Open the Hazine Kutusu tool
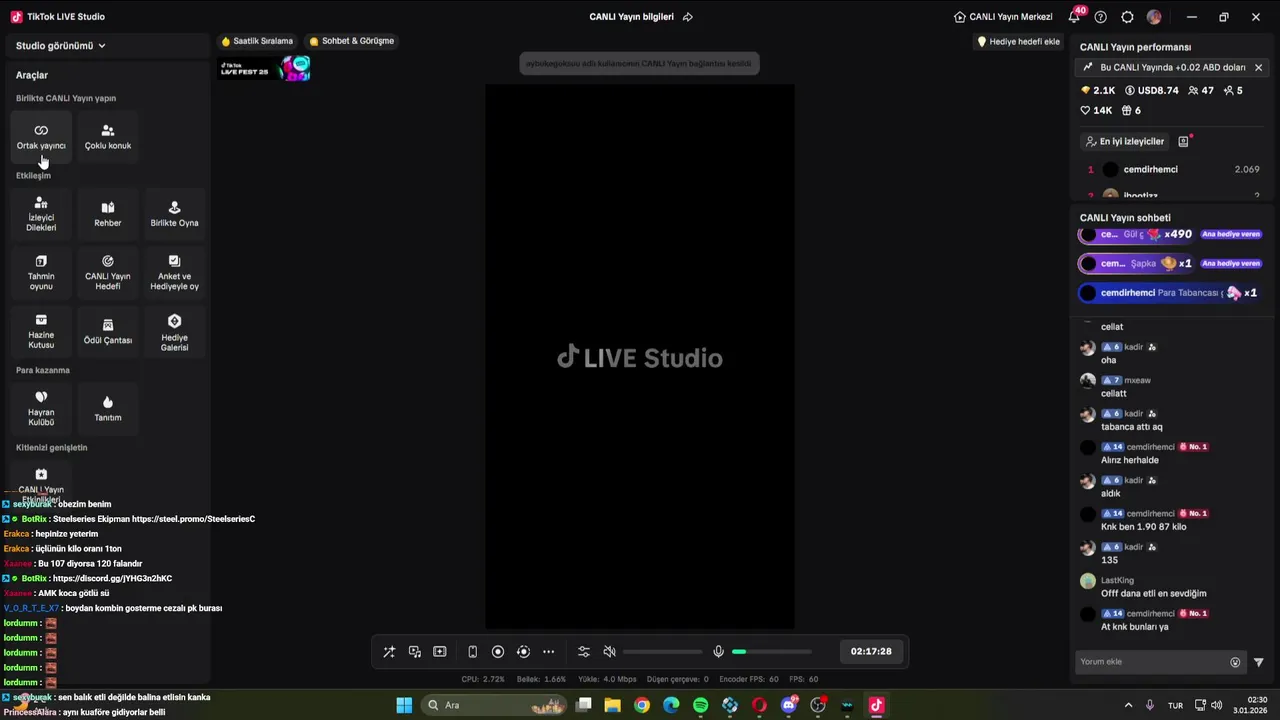Image resolution: width=1280 pixels, height=720 pixels. 41,331
